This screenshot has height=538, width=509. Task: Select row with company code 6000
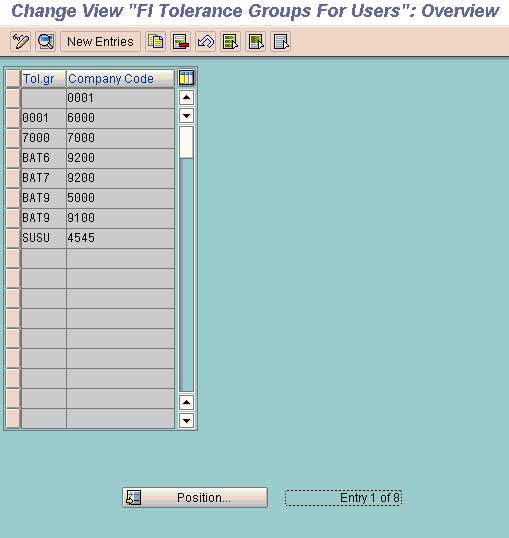pos(13,118)
